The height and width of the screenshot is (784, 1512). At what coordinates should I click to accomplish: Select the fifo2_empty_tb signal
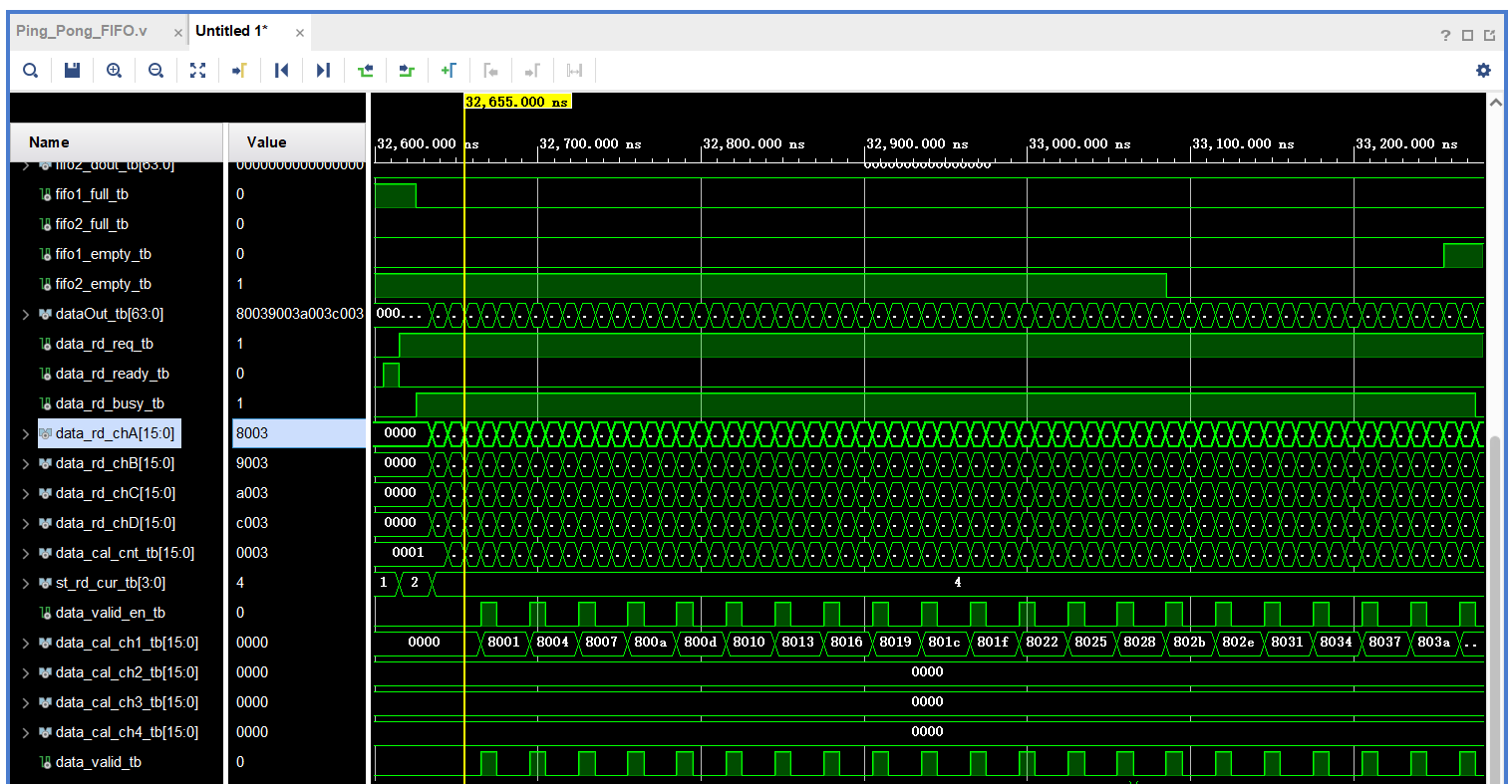pyautogui.click(x=104, y=284)
